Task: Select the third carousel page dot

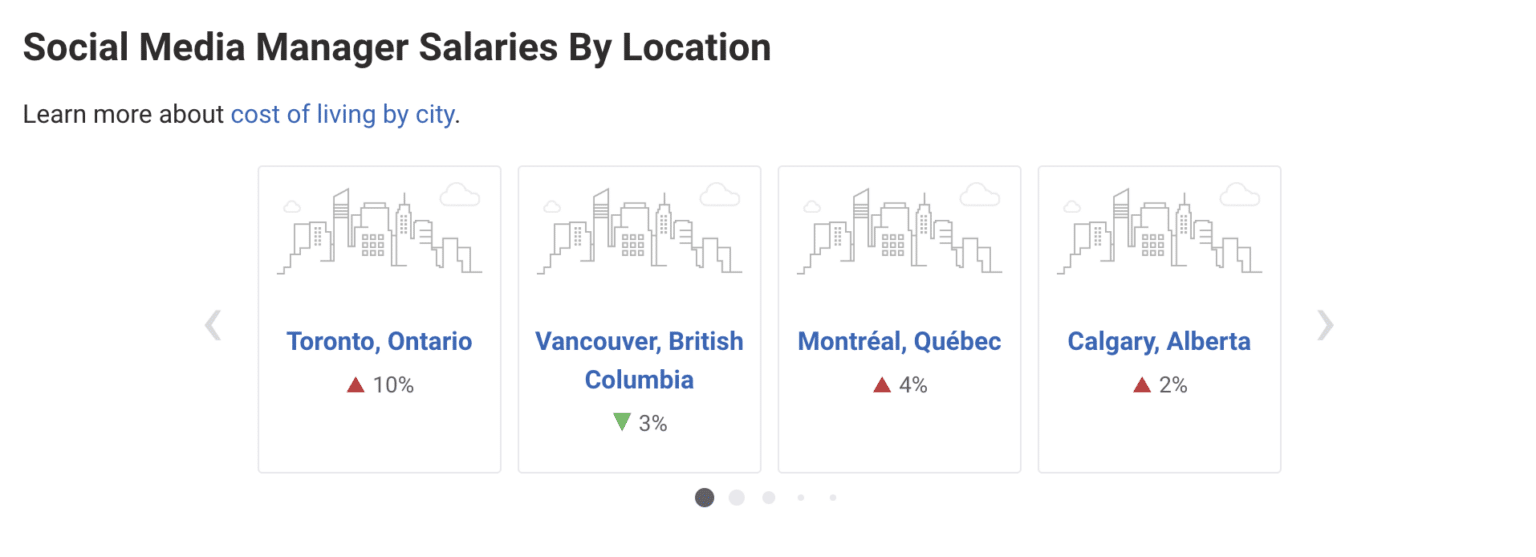Action: coord(769,497)
